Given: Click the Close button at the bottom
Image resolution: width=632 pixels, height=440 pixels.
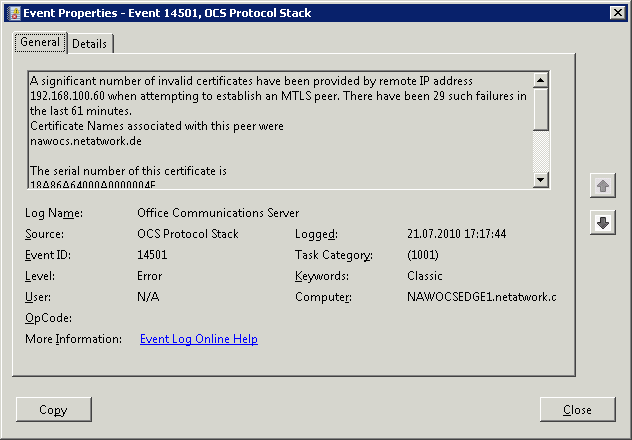Looking at the screenshot, I should point(577,409).
